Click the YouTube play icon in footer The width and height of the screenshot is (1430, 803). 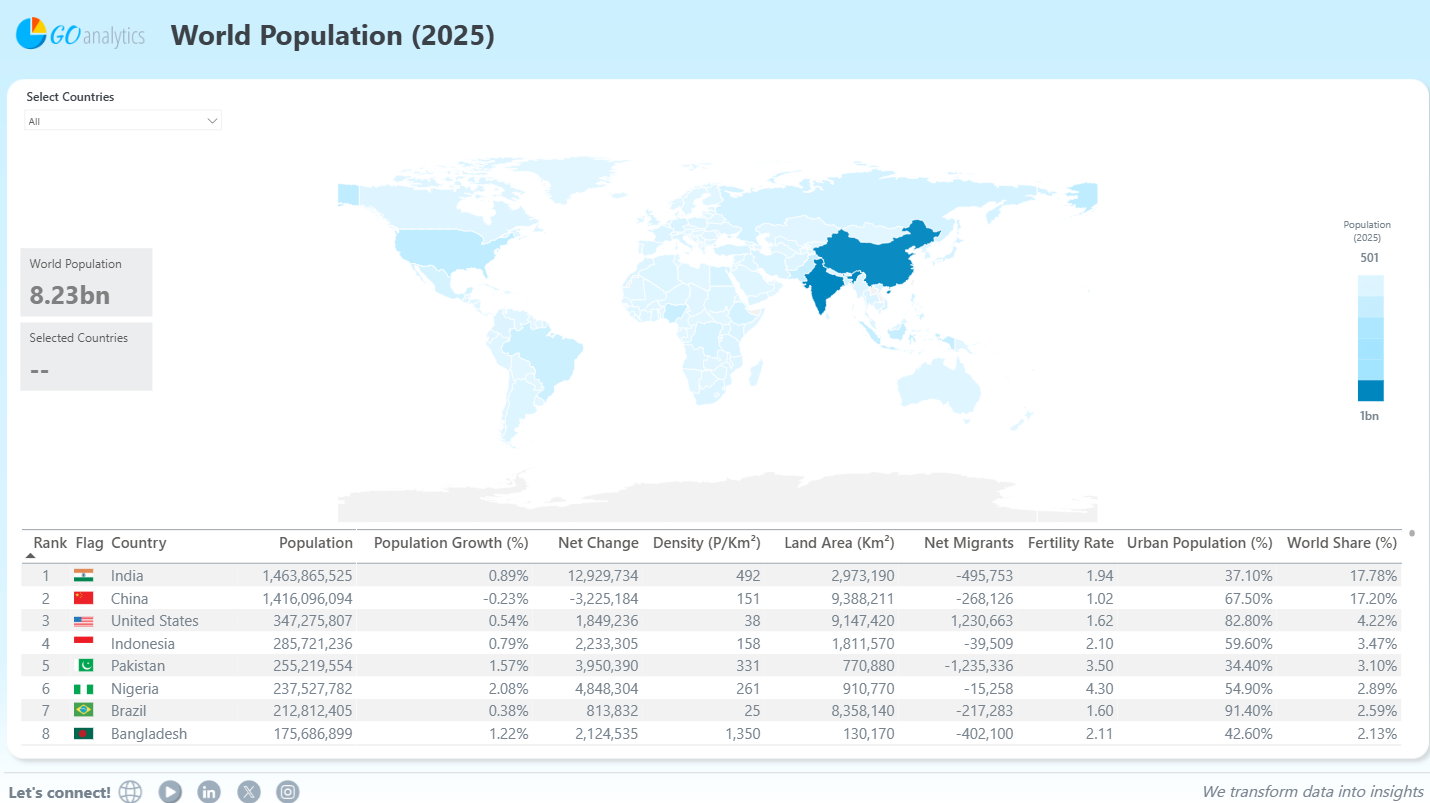click(x=170, y=791)
